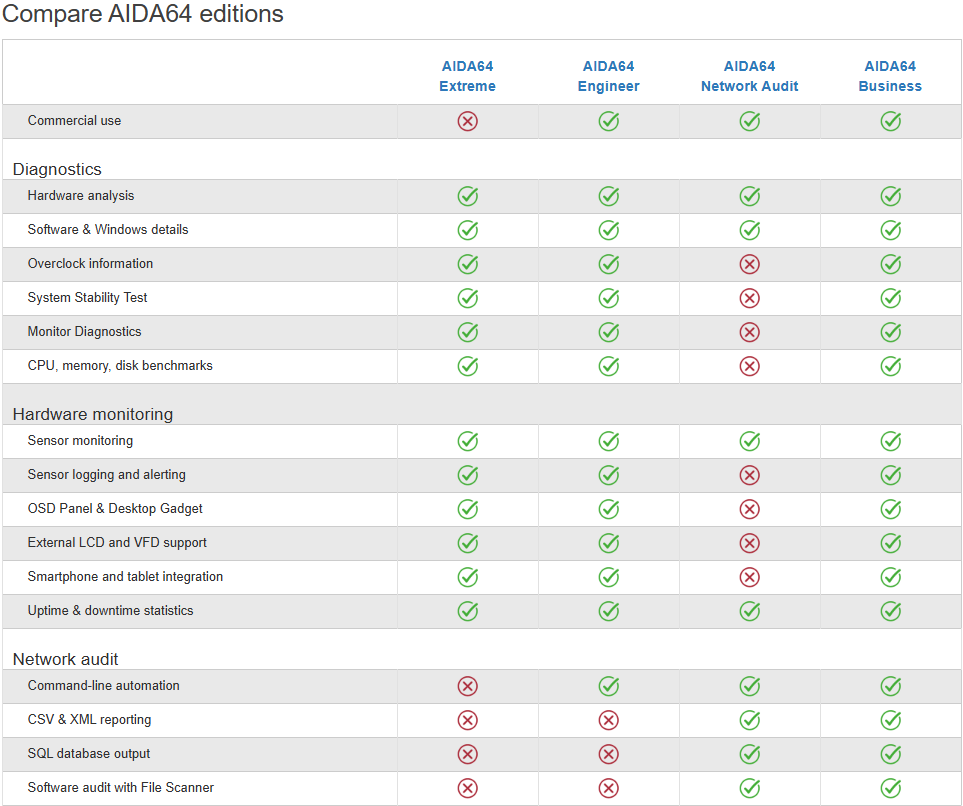Click red X for Extreme Command-line automation
The width and height of the screenshot is (963, 806).
point(467,686)
